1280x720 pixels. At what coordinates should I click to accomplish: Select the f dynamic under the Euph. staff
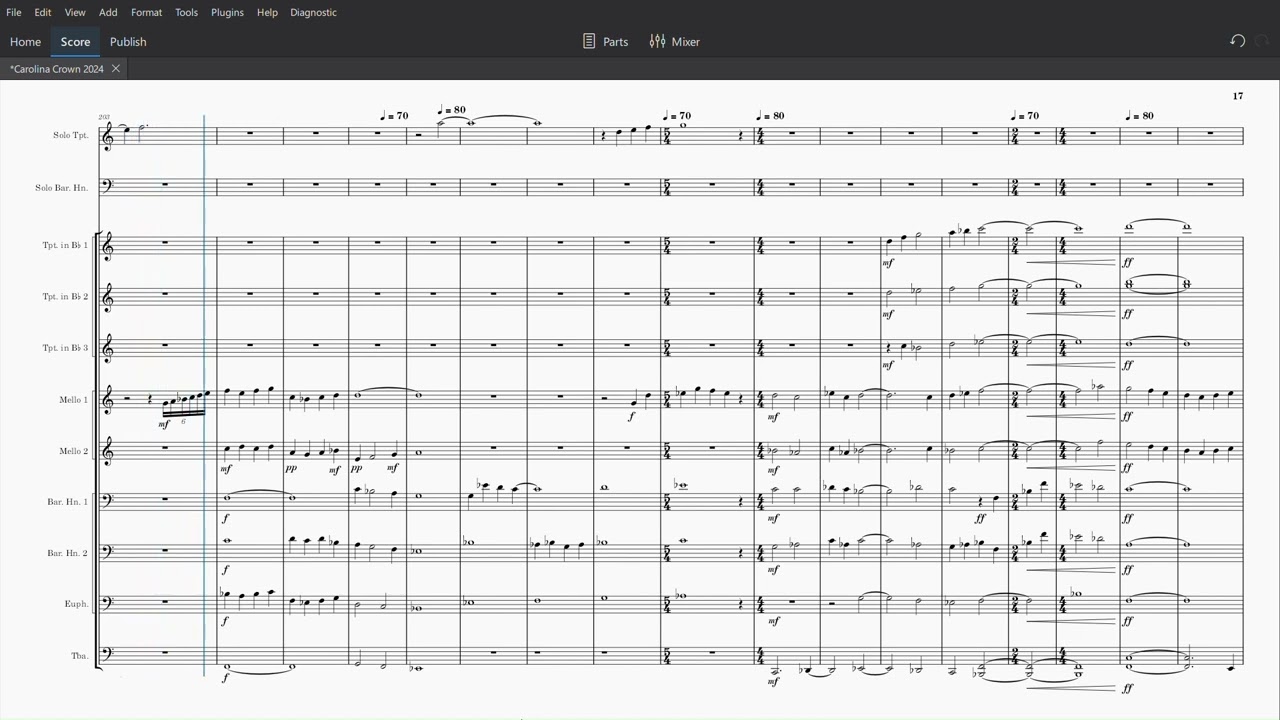click(226, 621)
